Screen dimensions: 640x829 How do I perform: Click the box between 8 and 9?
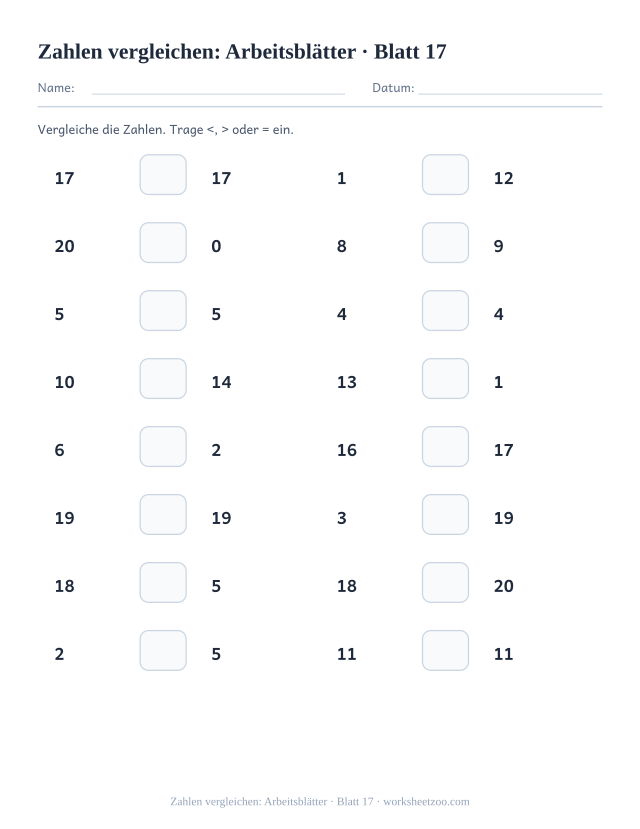[445, 243]
